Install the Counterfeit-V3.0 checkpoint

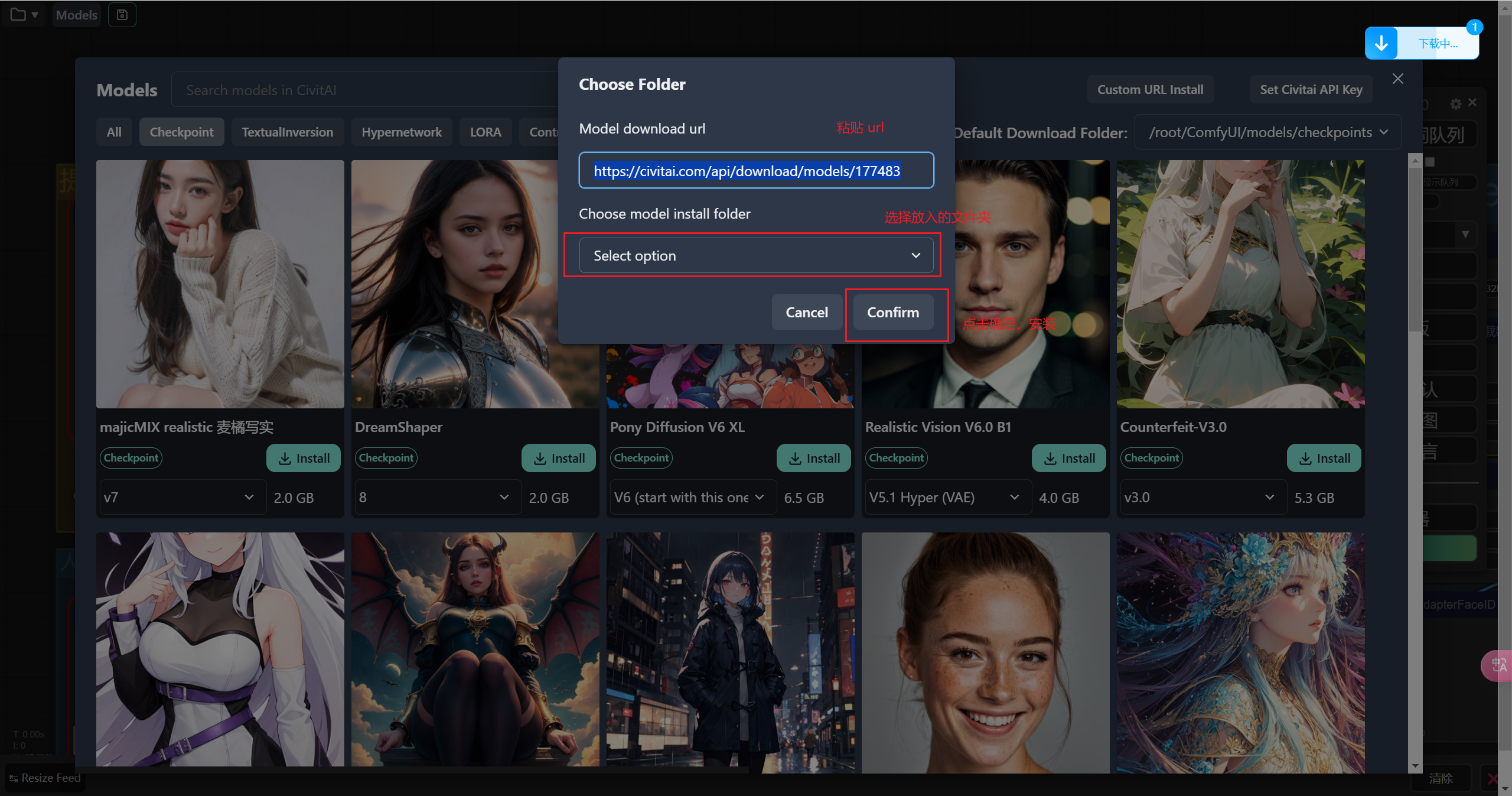point(1324,458)
